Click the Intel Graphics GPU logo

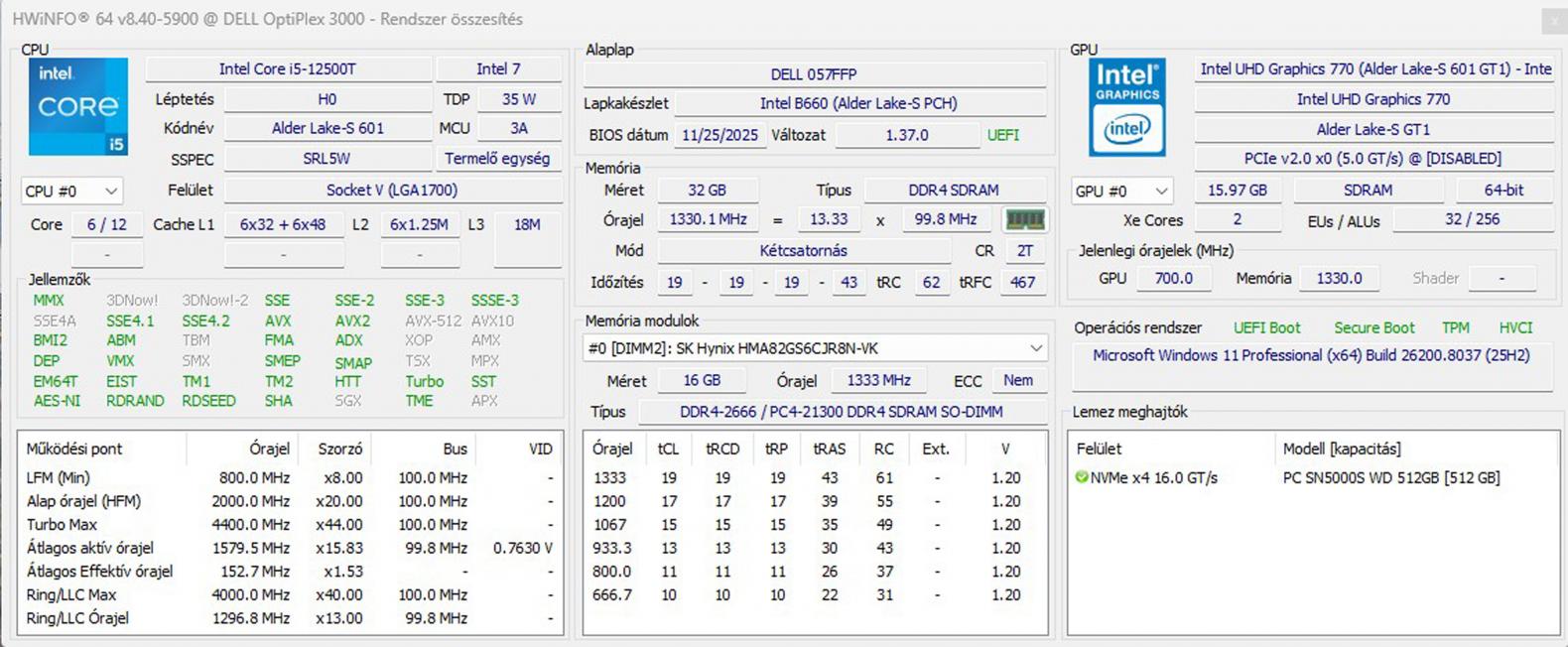pos(1126,106)
